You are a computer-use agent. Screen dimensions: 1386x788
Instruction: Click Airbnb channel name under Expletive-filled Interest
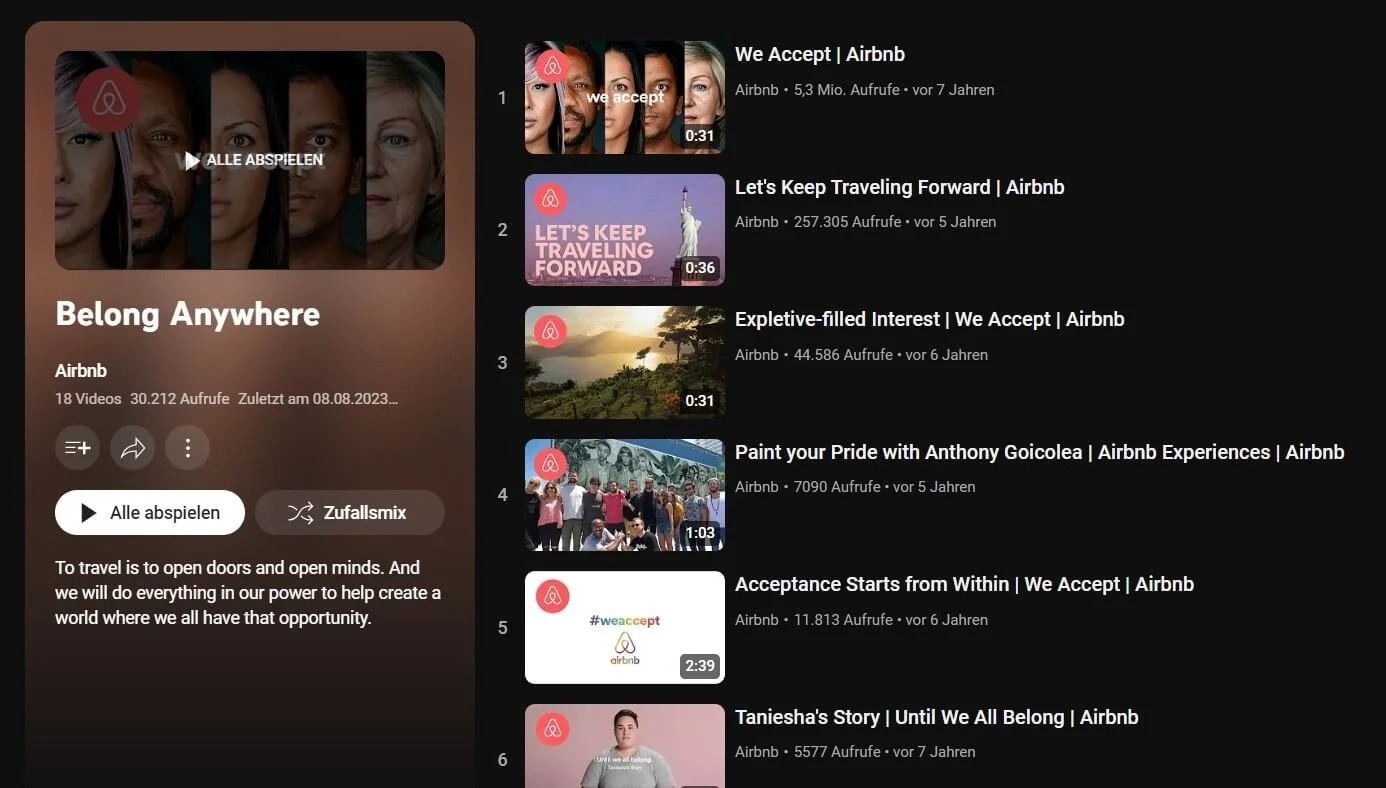coord(757,355)
